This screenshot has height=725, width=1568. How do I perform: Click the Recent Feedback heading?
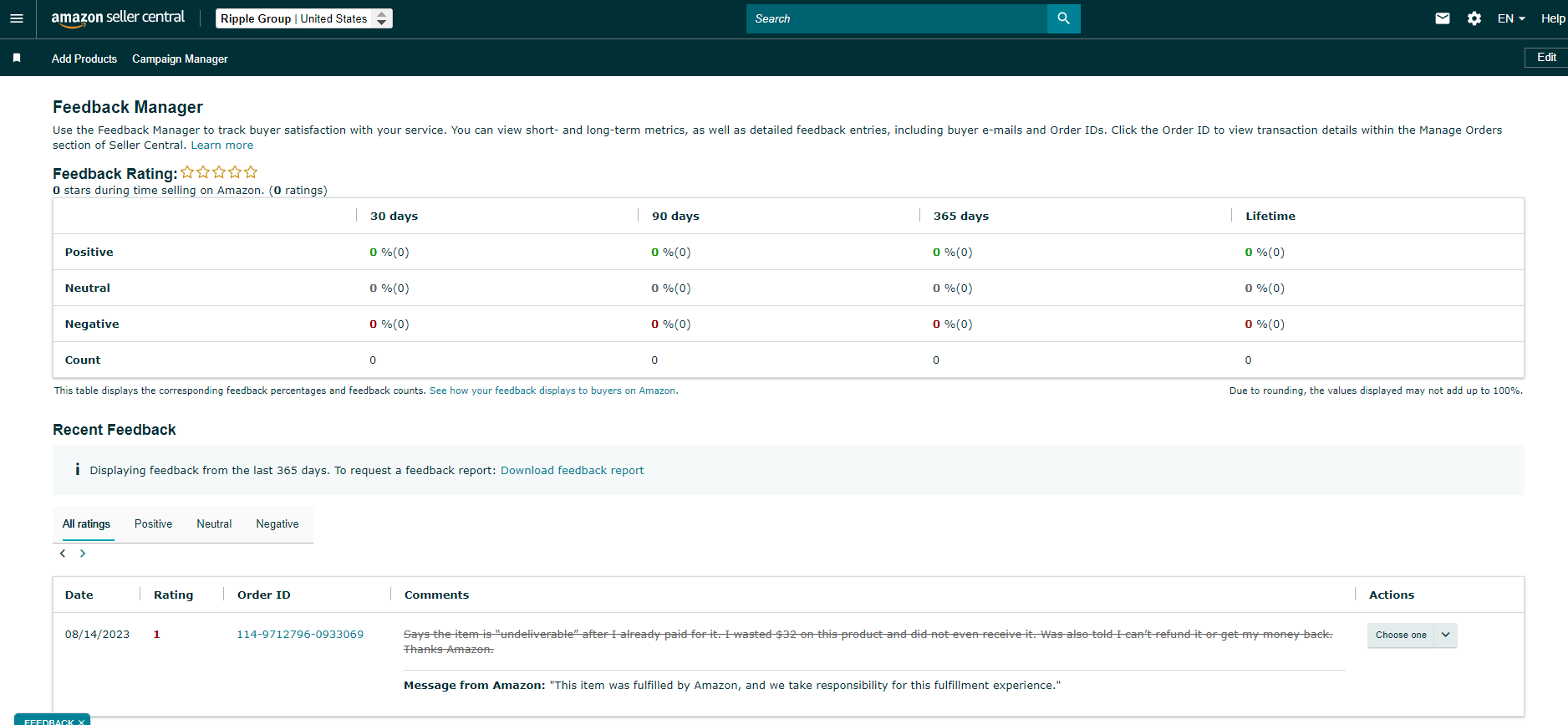pos(115,430)
